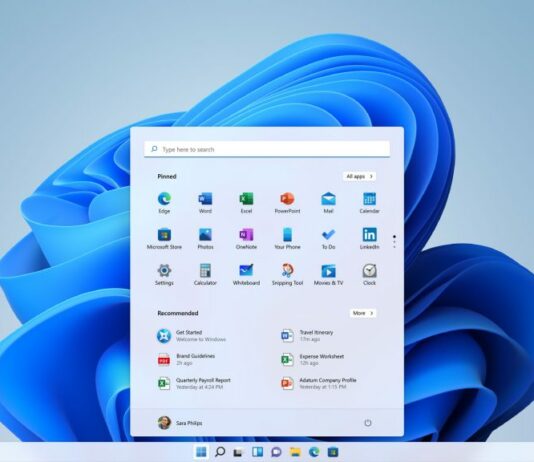
Task: Open Chat from the taskbar
Action: tap(276, 452)
